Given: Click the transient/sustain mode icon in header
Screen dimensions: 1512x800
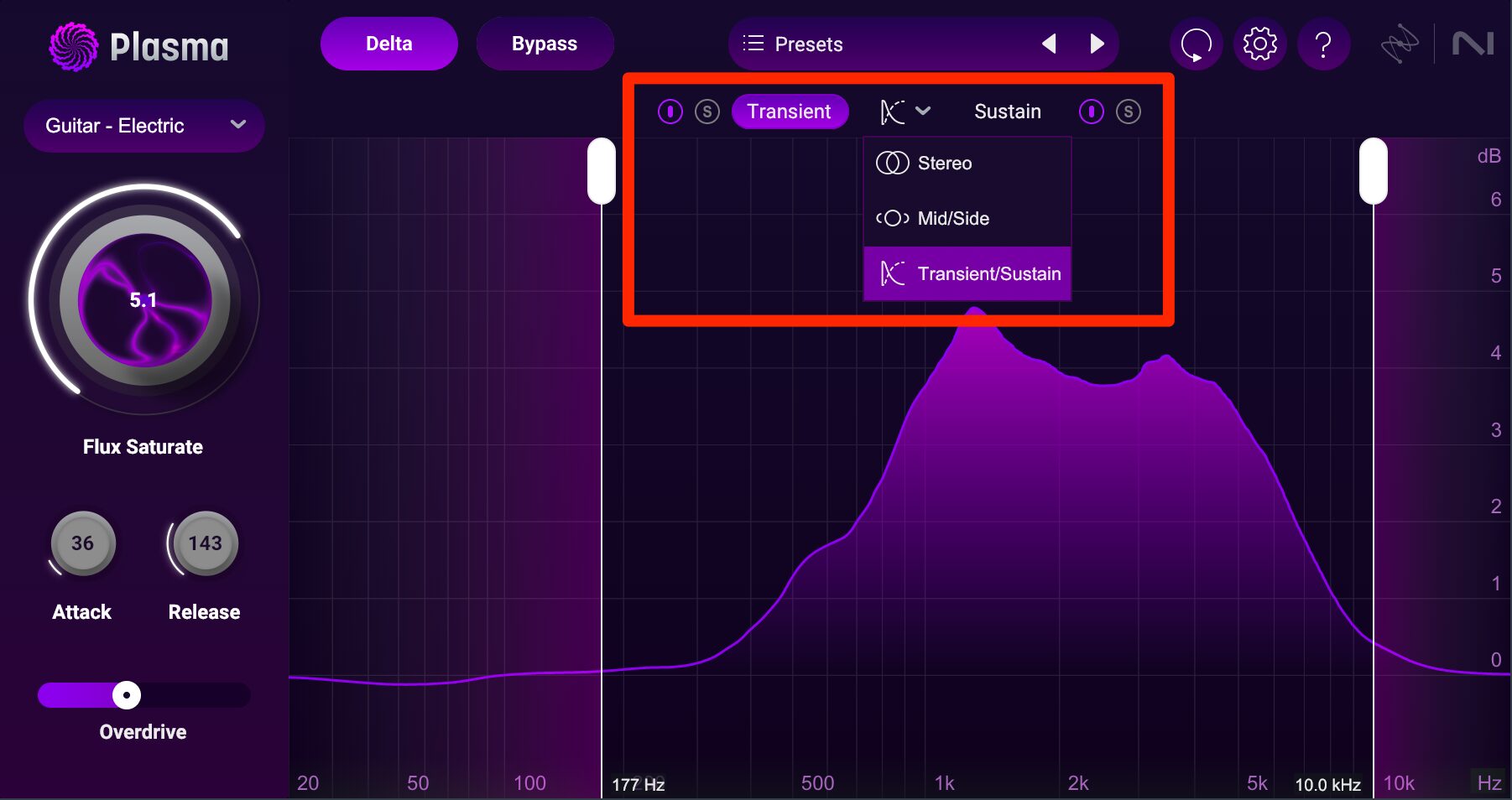Looking at the screenshot, I should [x=892, y=112].
